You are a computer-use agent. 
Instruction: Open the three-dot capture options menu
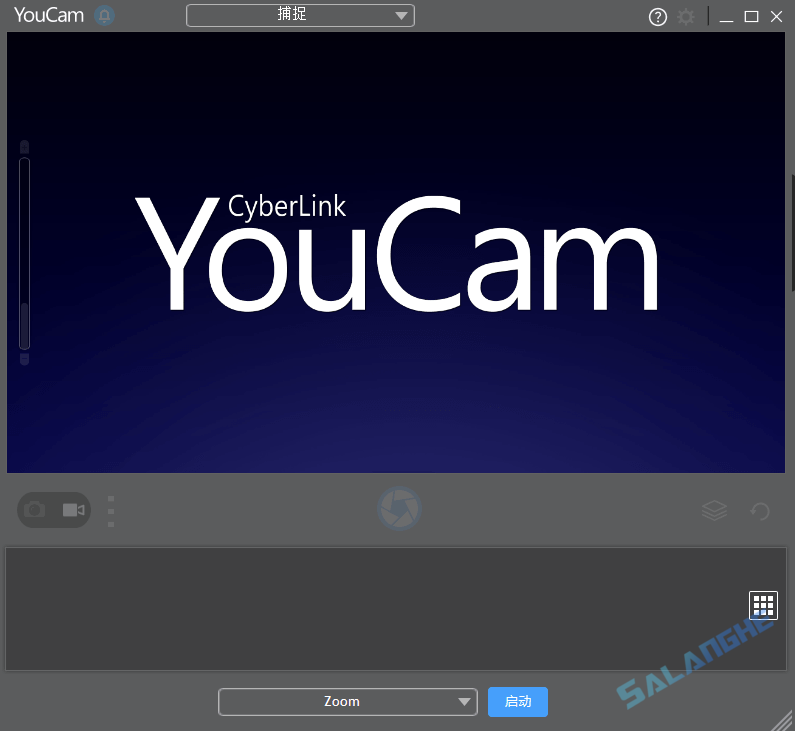coord(111,511)
